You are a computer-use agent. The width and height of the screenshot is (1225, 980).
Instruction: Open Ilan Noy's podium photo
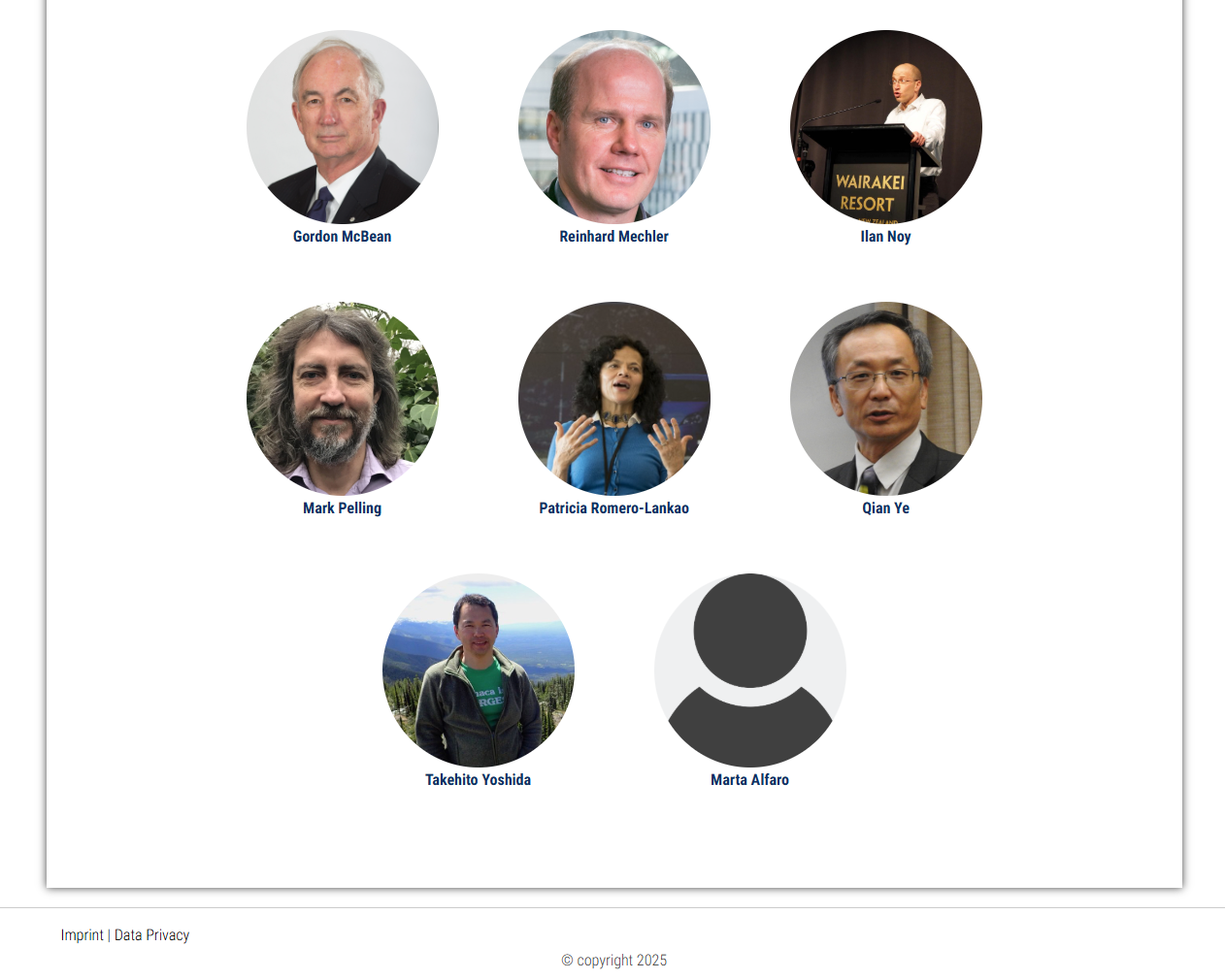tap(886, 127)
